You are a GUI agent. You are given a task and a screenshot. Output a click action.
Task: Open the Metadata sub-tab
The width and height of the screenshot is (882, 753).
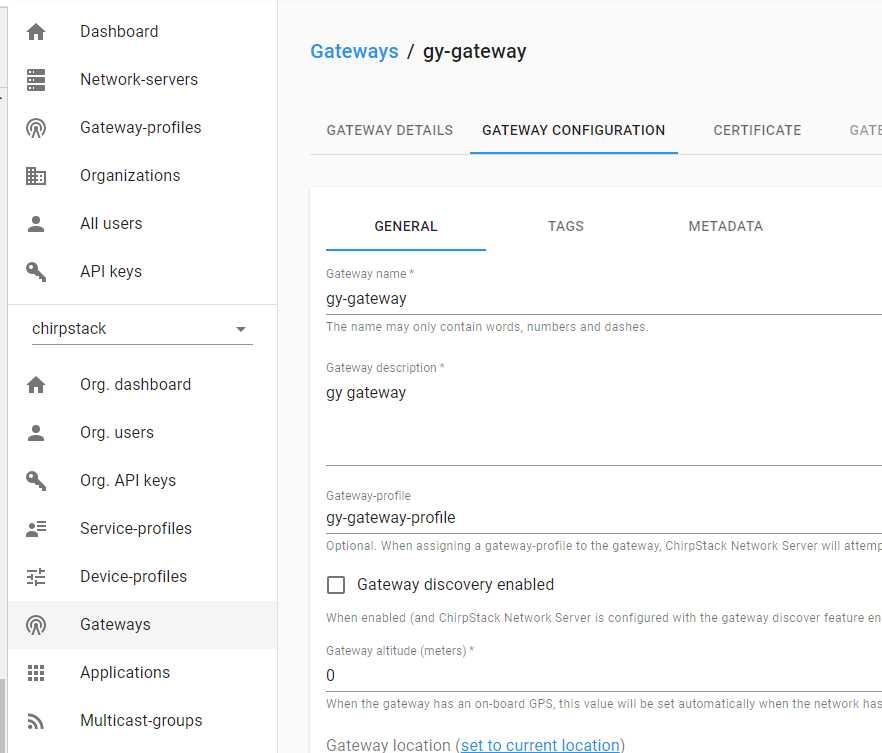(726, 227)
